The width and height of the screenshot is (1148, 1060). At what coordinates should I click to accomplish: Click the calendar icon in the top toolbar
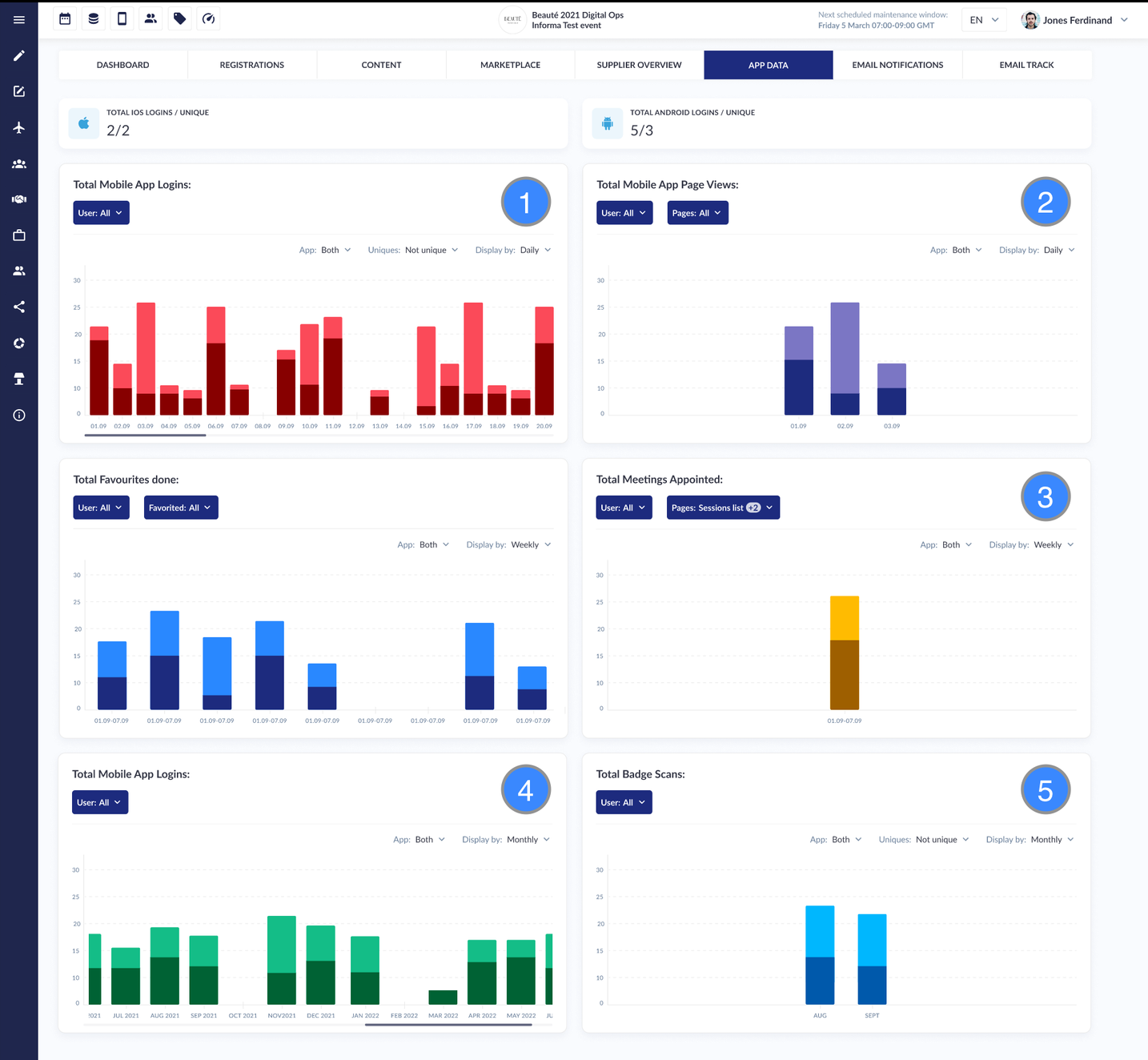(x=65, y=18)
